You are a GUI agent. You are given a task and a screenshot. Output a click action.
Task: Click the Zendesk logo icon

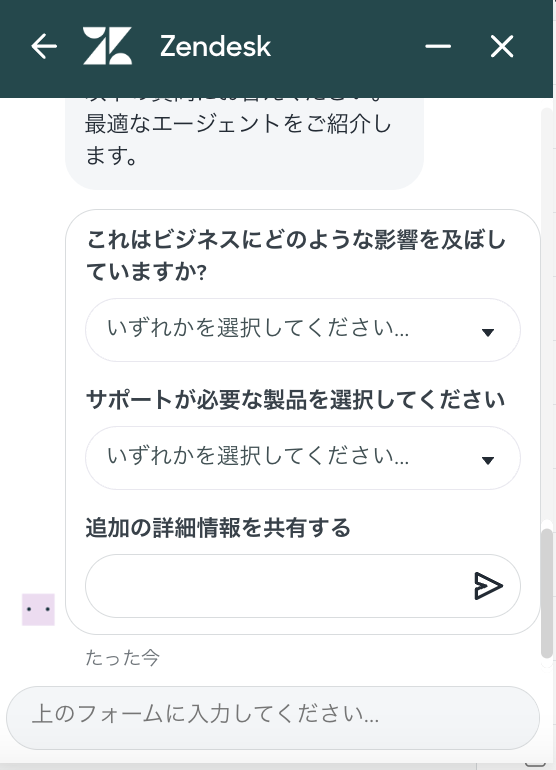pyautogui.click(x=108, y=46)
